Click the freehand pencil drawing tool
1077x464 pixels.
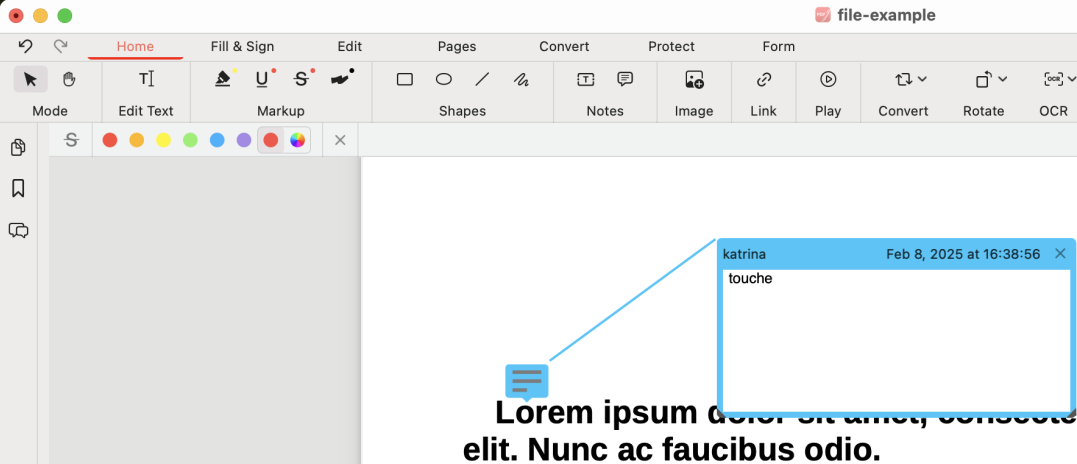pos(521,79)
